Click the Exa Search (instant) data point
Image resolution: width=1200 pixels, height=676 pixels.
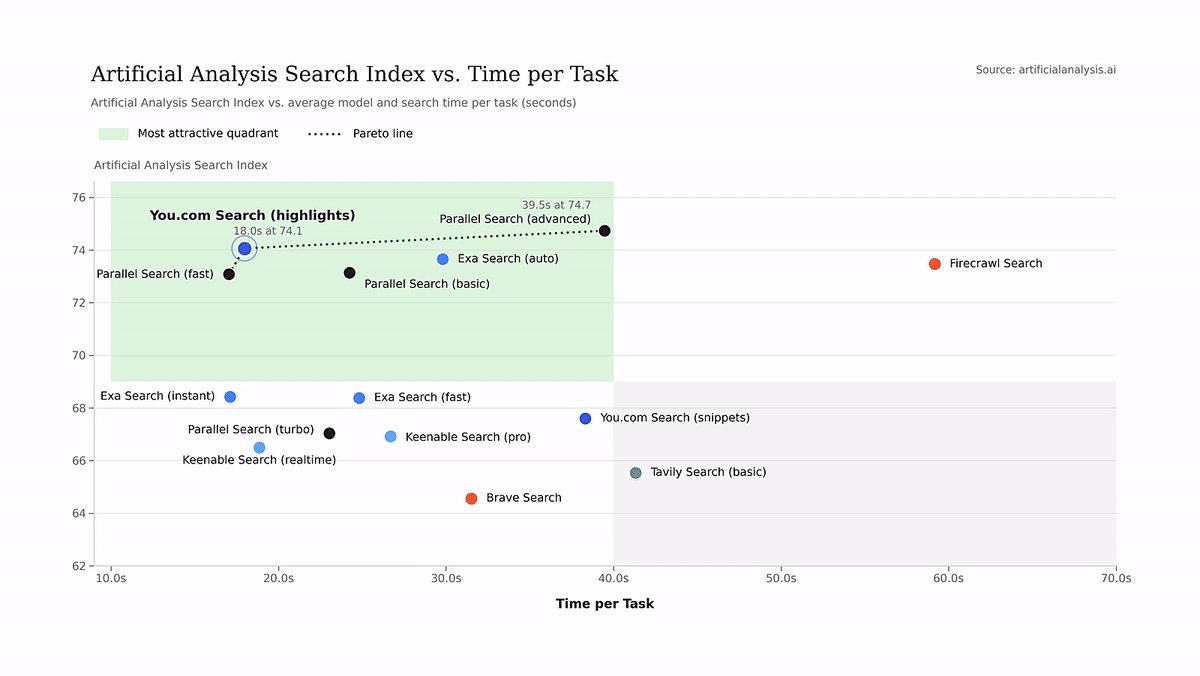[x=230, y=397]
